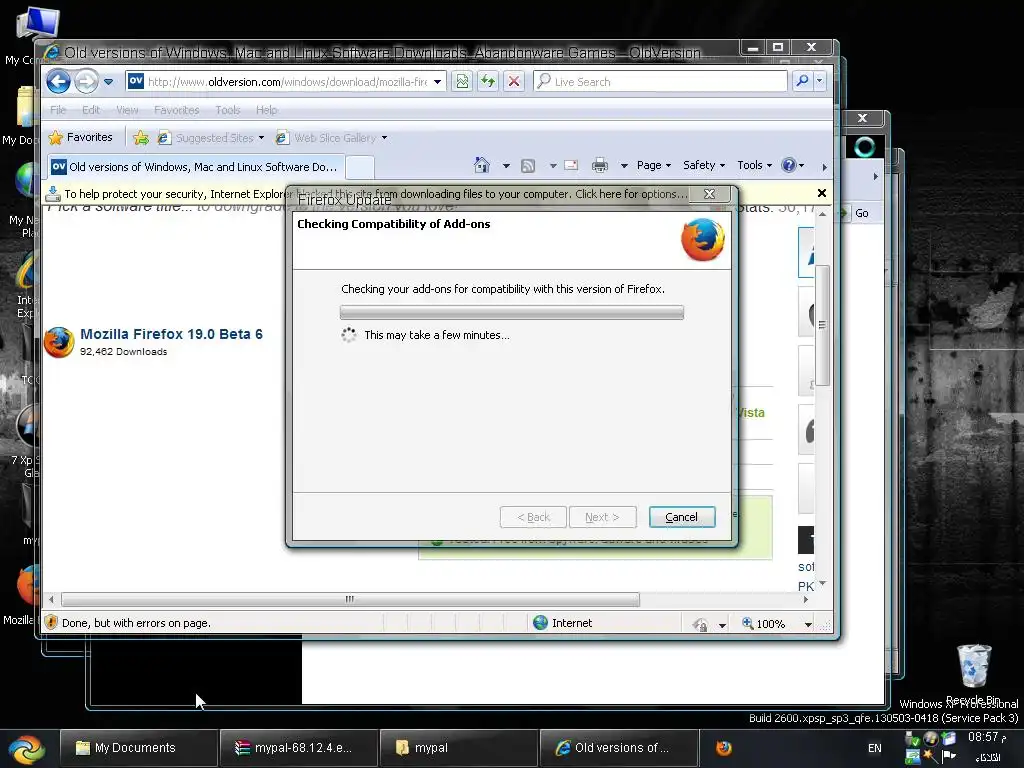Click the horizontal page scrollbar

(350, 599)
